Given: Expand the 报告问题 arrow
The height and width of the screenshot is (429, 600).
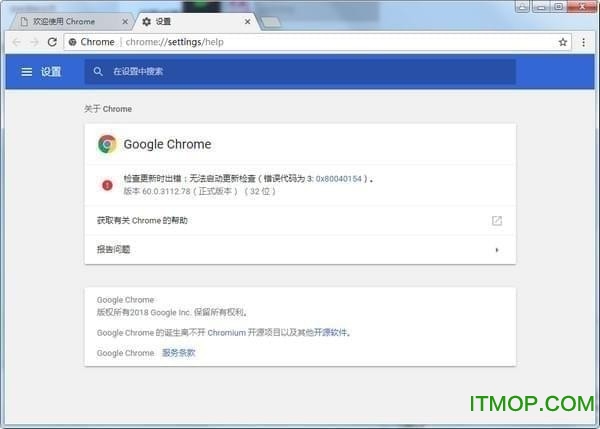Looking at the screenshot, I should pyautogui.click(x=496, y=249).
